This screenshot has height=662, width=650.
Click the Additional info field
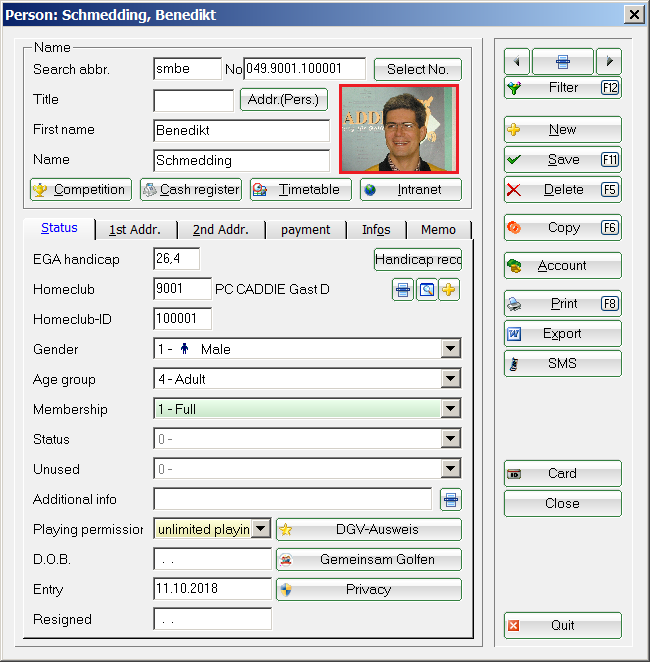pos(292,499)
